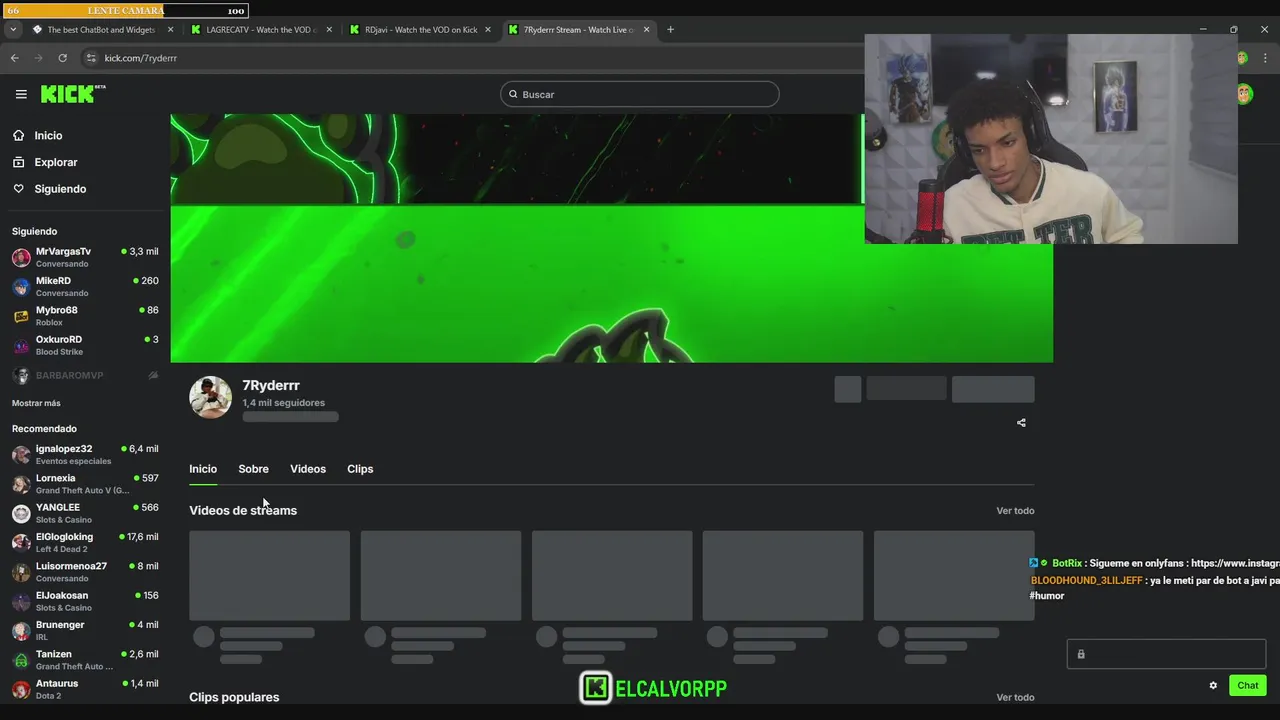Switch to the ChatBot and Widgets browser tab
This screenshot has height=720, width=1280.
coord(100,30)
